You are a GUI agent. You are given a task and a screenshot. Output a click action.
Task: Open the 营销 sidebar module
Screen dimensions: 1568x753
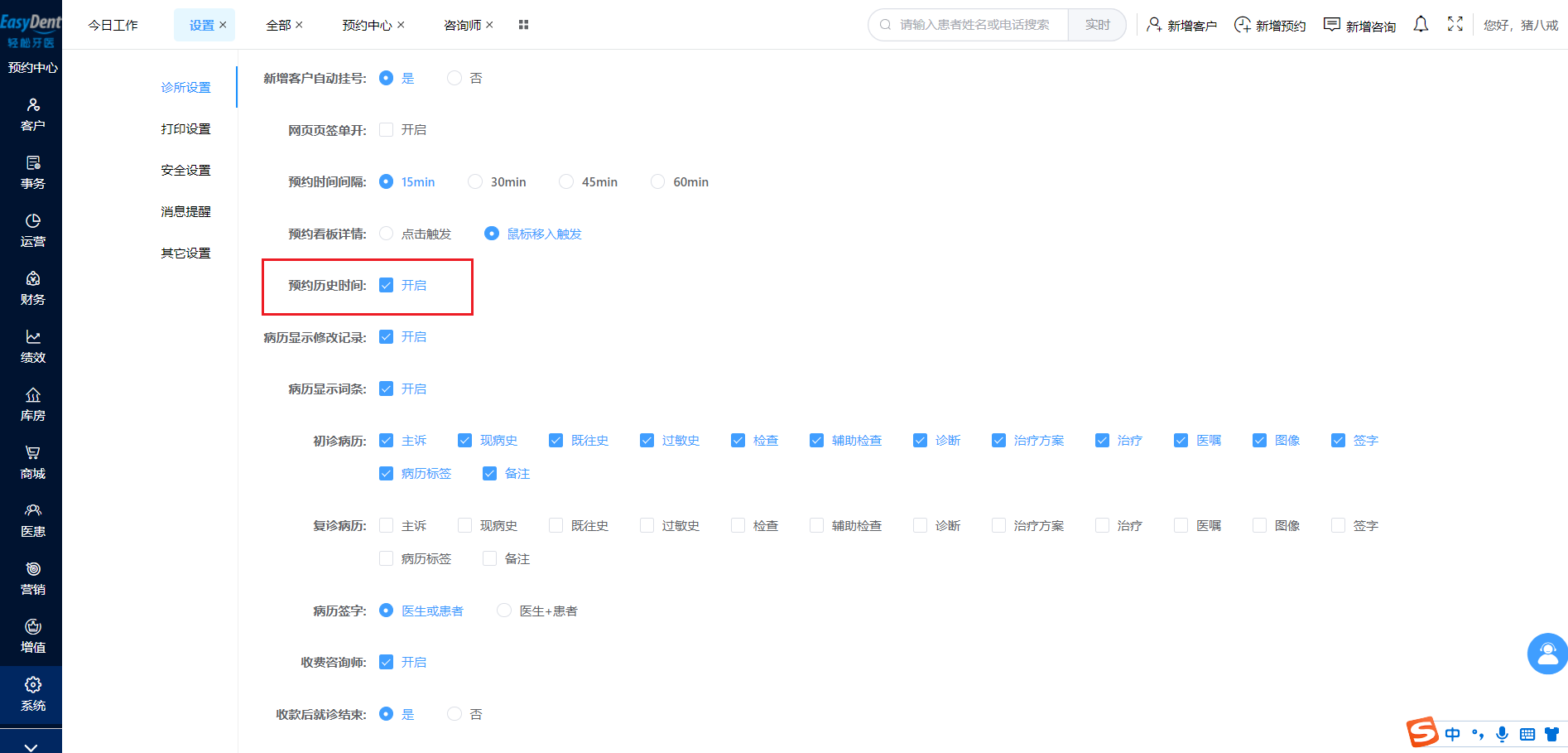tap(32, 578)
